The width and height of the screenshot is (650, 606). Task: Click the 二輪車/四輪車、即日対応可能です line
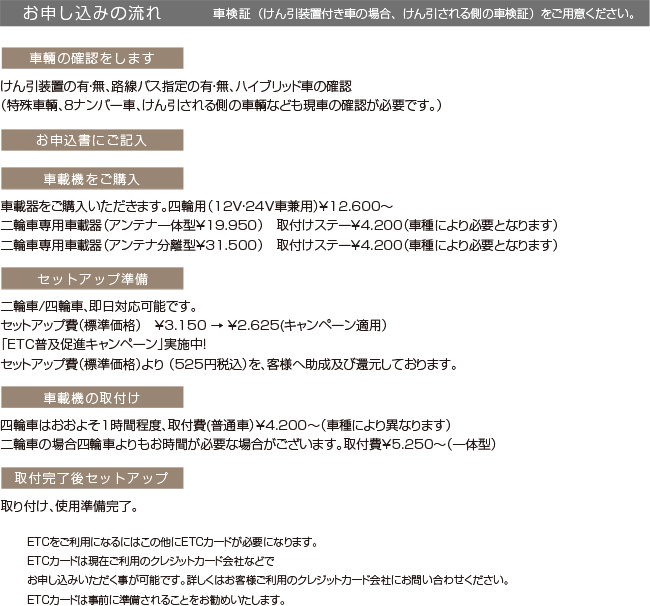click(99, 306)
